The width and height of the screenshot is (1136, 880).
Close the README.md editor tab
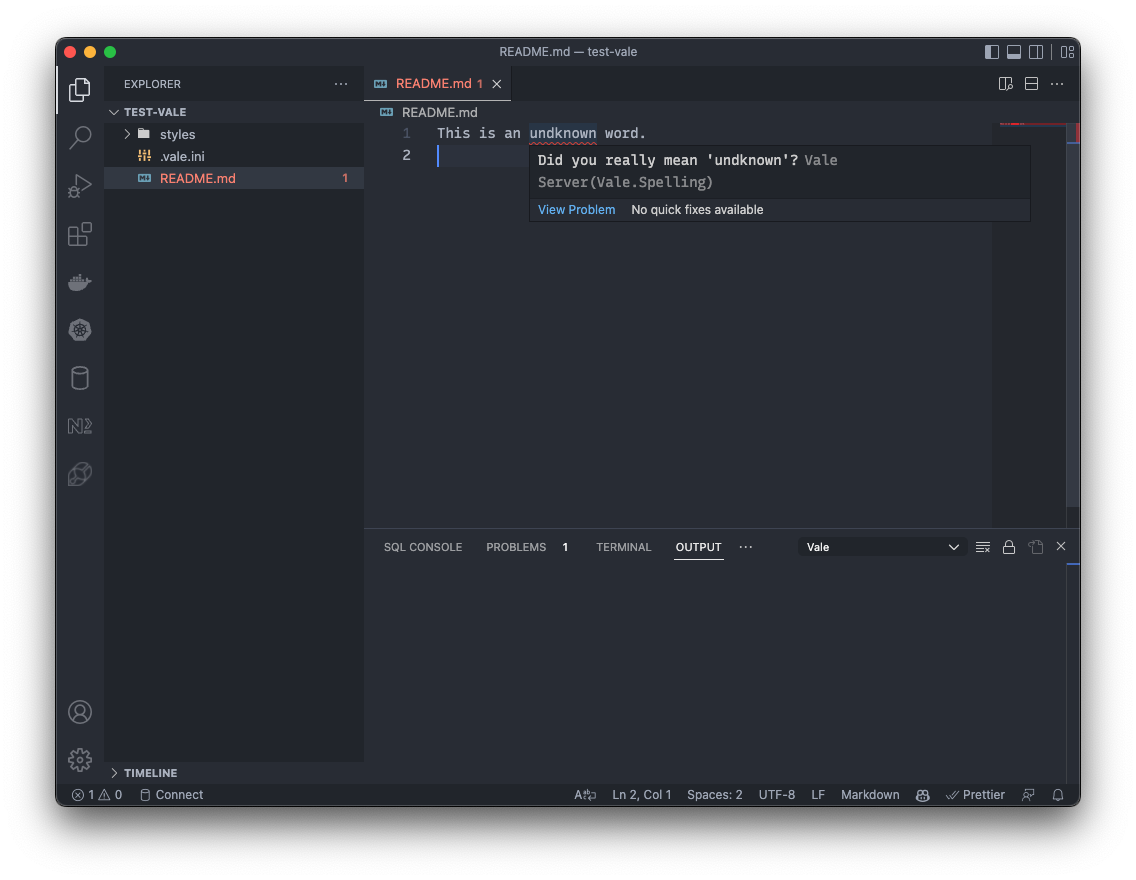tap(497, 84)
